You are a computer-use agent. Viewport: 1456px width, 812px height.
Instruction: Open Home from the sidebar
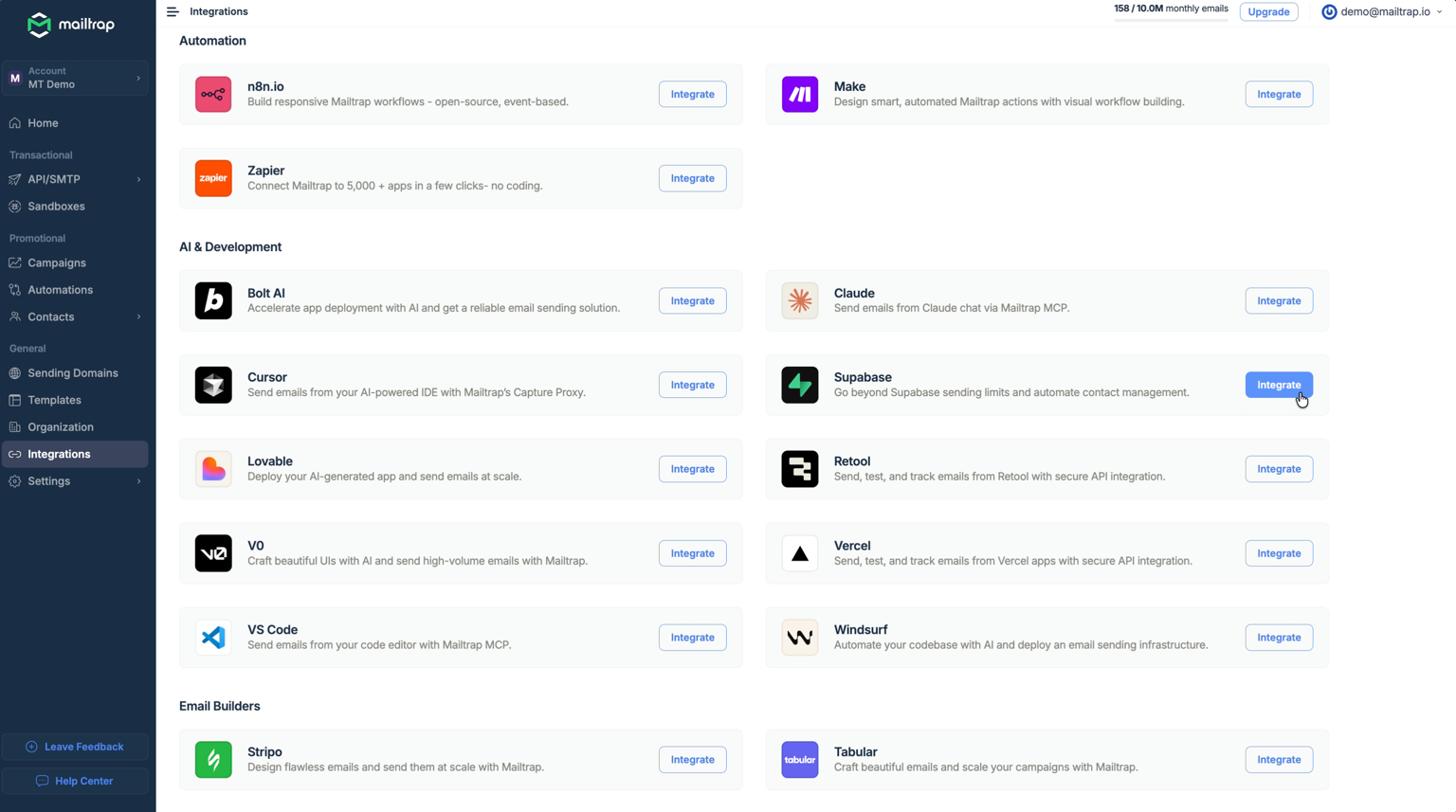point(75,123)
